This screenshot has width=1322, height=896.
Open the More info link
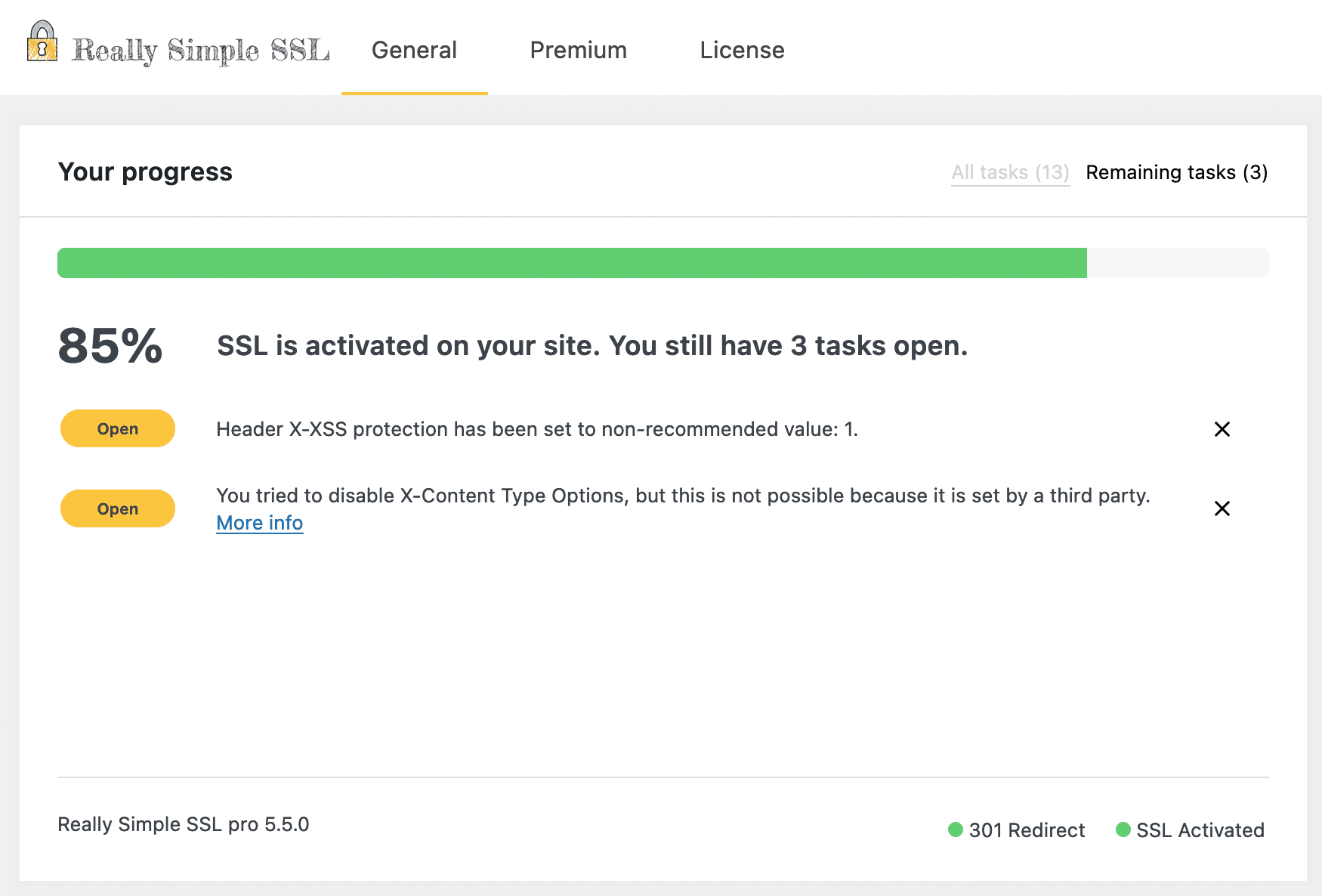[x=259, y=522]
